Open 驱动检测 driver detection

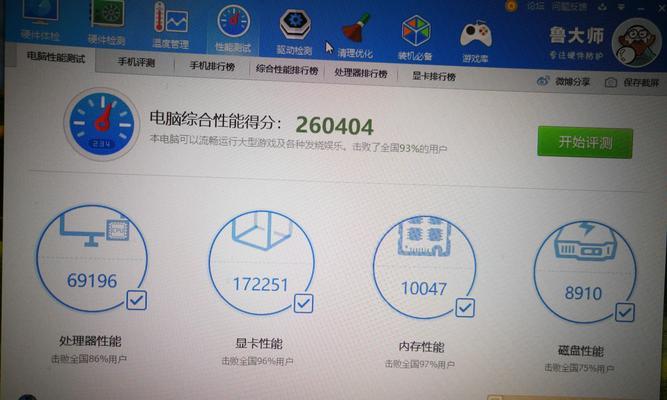point(294,32)
